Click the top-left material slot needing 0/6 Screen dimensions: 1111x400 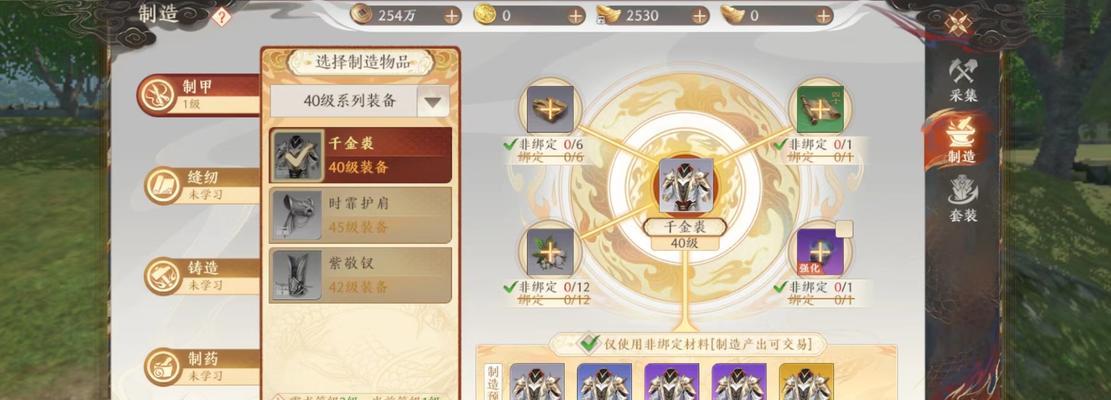point(550,108)
